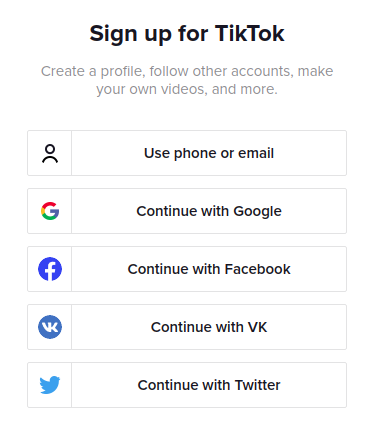Sign up using a phone number or email
Viewport: 375px width, 444px height.
point(187,153)
